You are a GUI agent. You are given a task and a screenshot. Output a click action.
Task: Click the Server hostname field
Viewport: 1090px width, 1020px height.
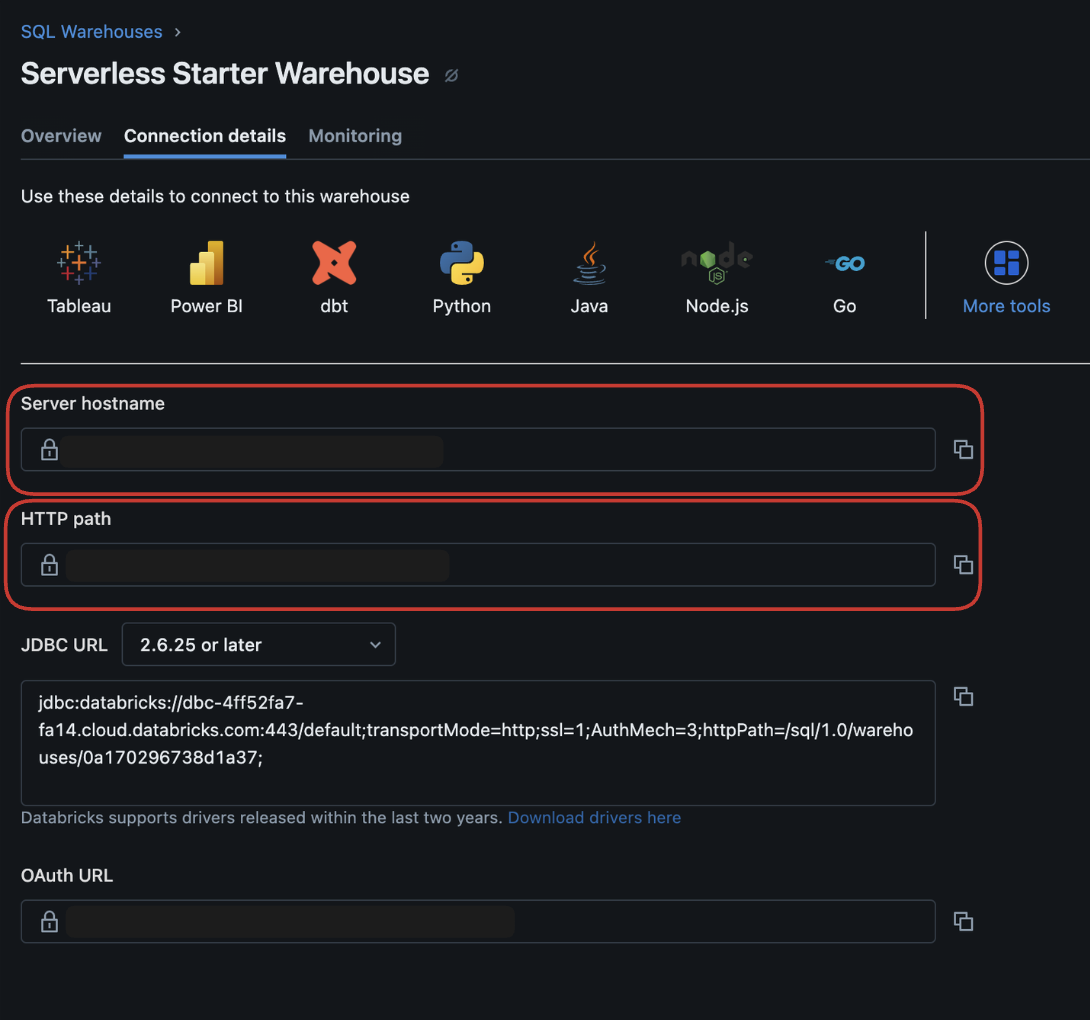point(478,450)
